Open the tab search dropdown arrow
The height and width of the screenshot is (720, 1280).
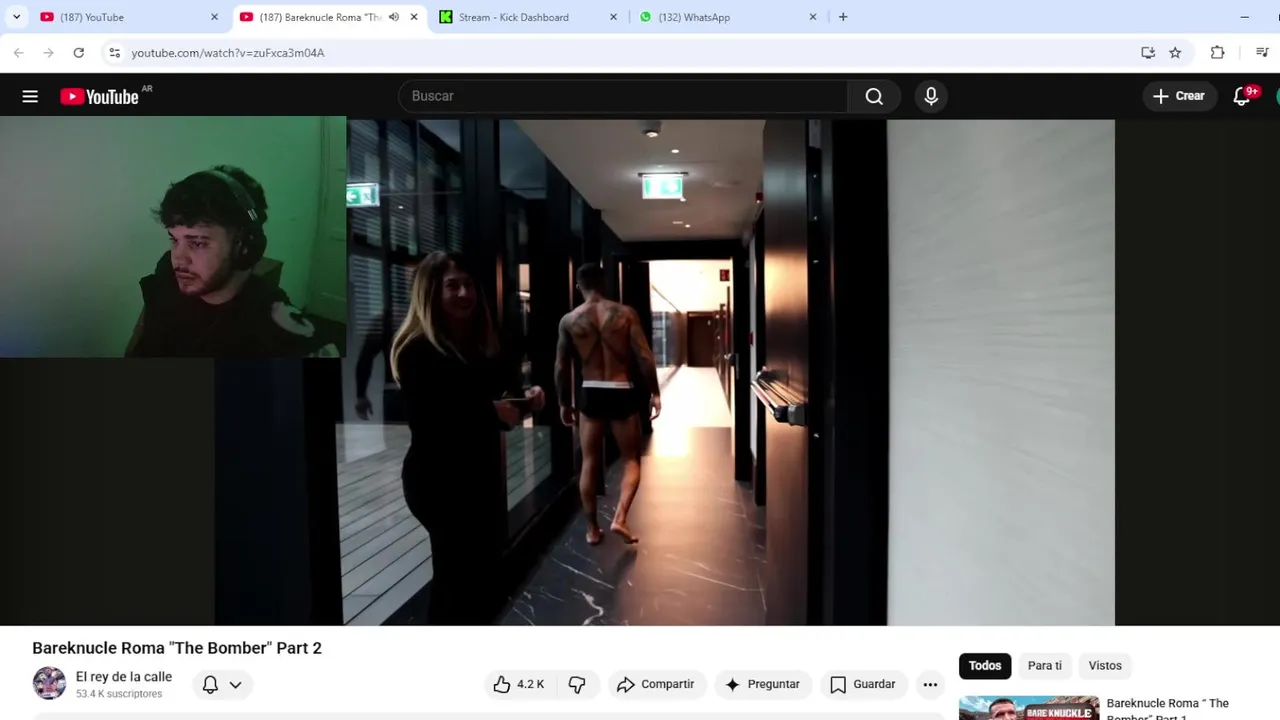(x=17, y=17)
